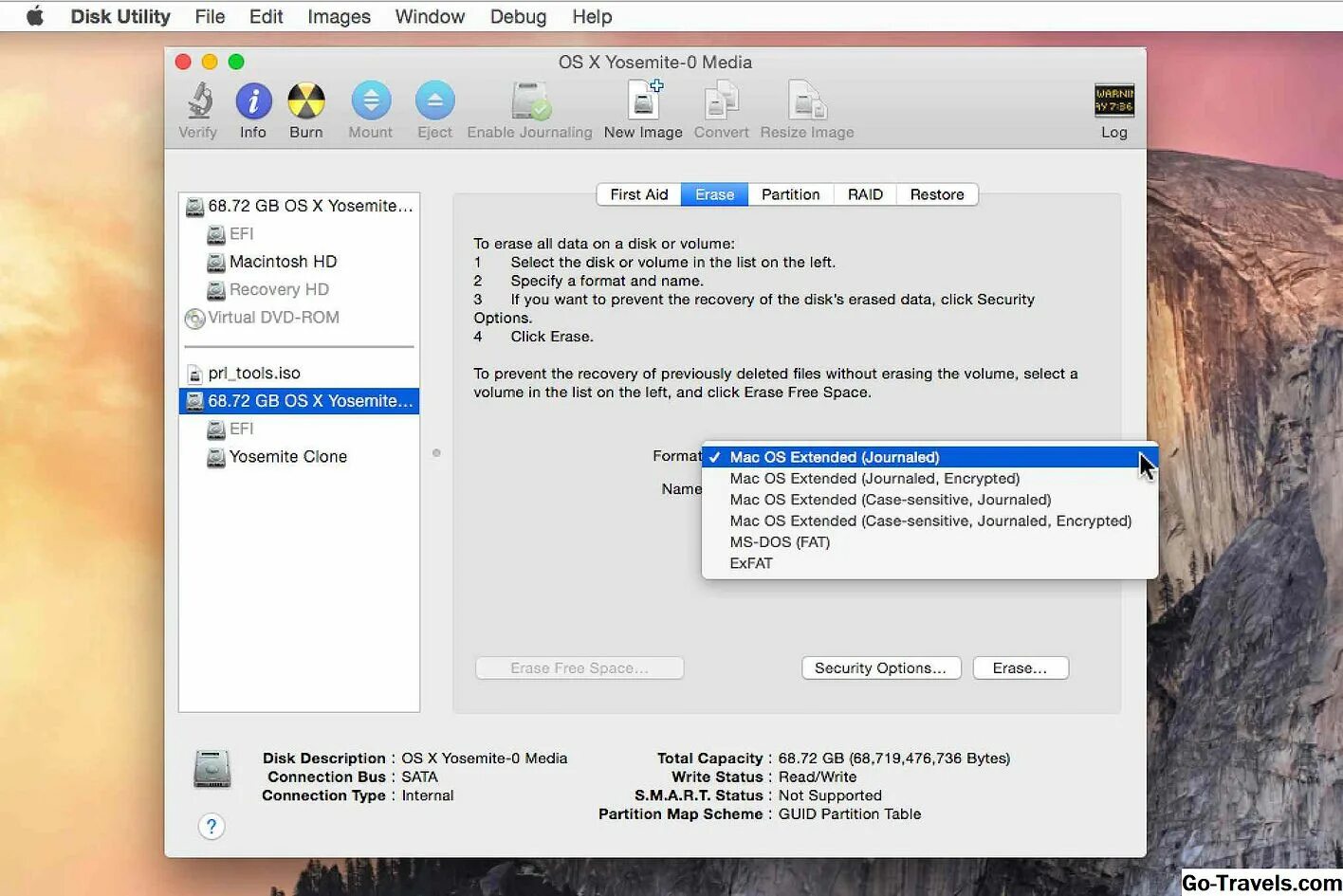Image resolution: width=1343 pixels, height=896 pixels.
Task: Click the yellow minimize window button
Action: [210, 62]
